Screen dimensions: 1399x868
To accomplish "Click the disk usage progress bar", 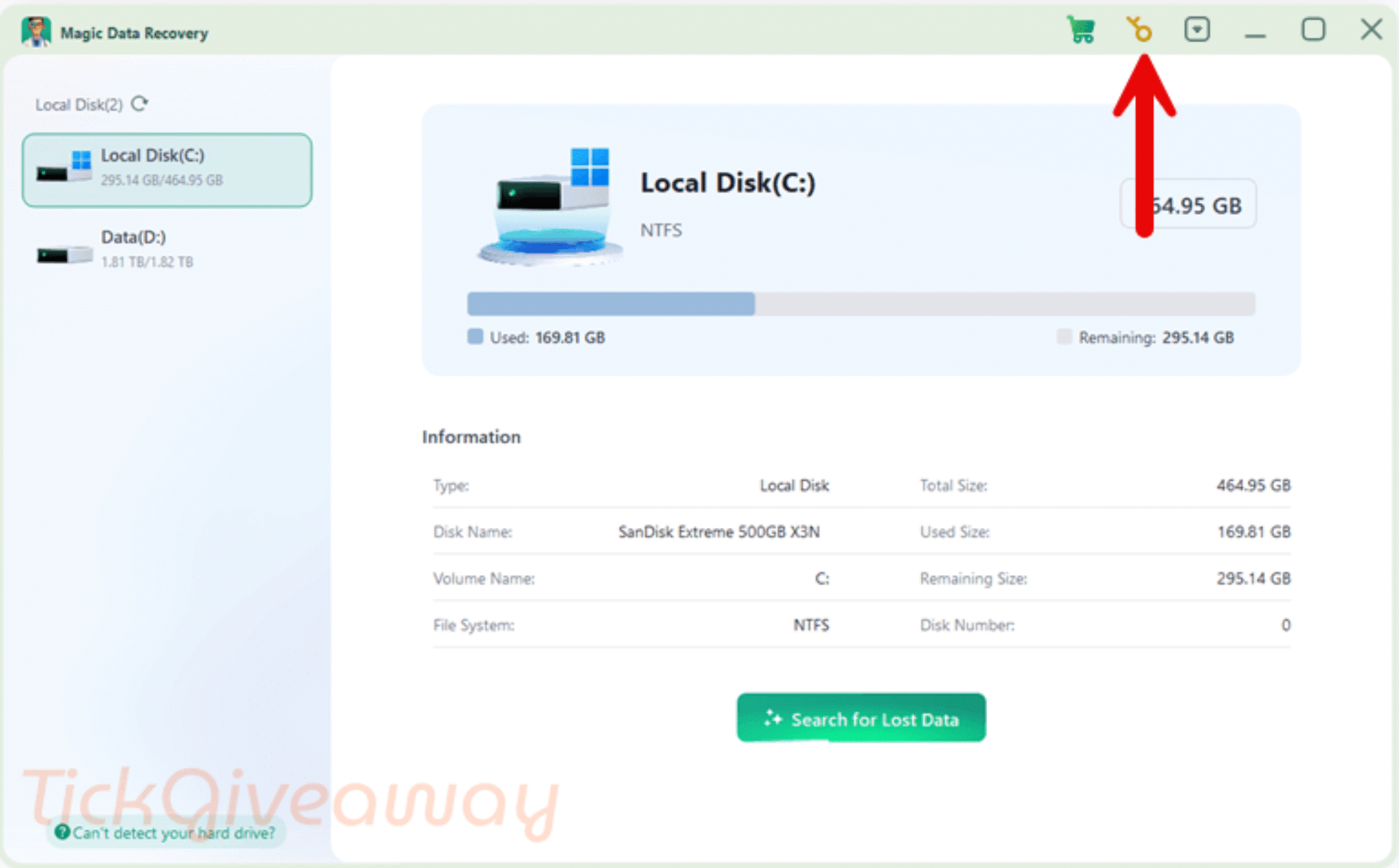I will coord(861,304).
